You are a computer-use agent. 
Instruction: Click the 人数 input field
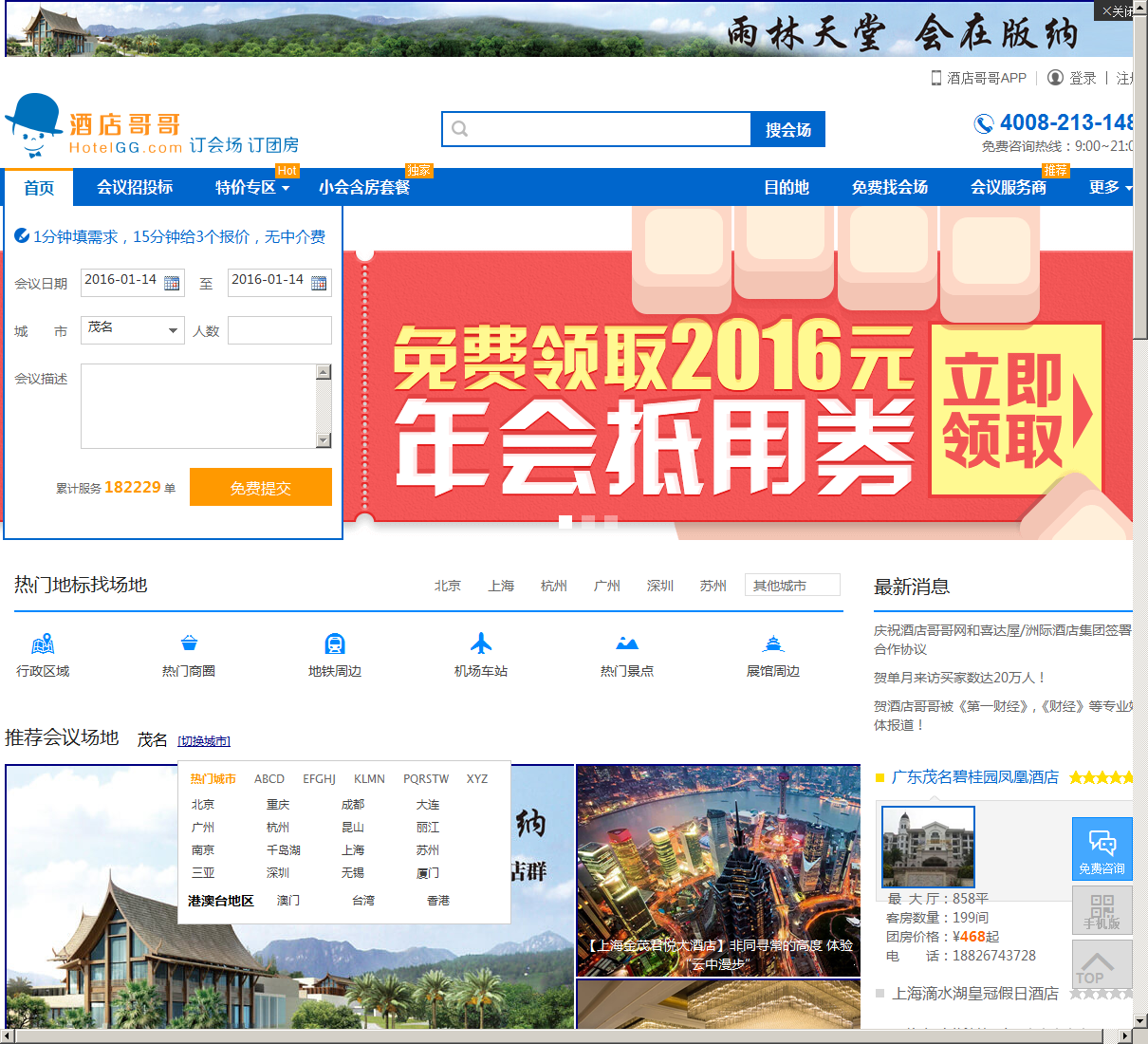pyautogui.click(x=279, y=330)
